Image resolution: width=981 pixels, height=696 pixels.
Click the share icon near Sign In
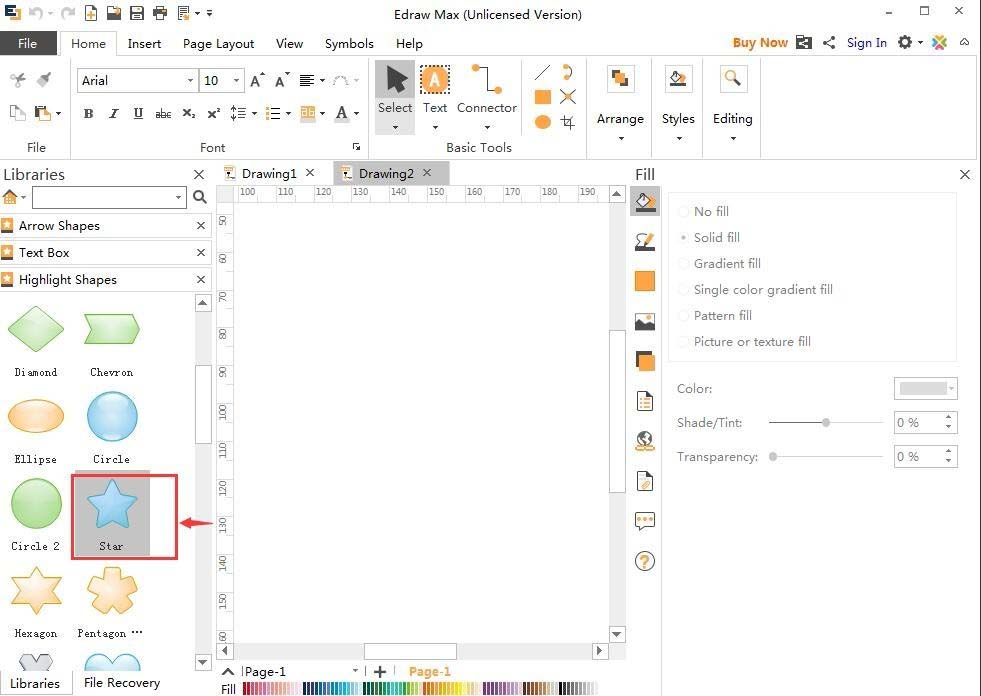829,43
